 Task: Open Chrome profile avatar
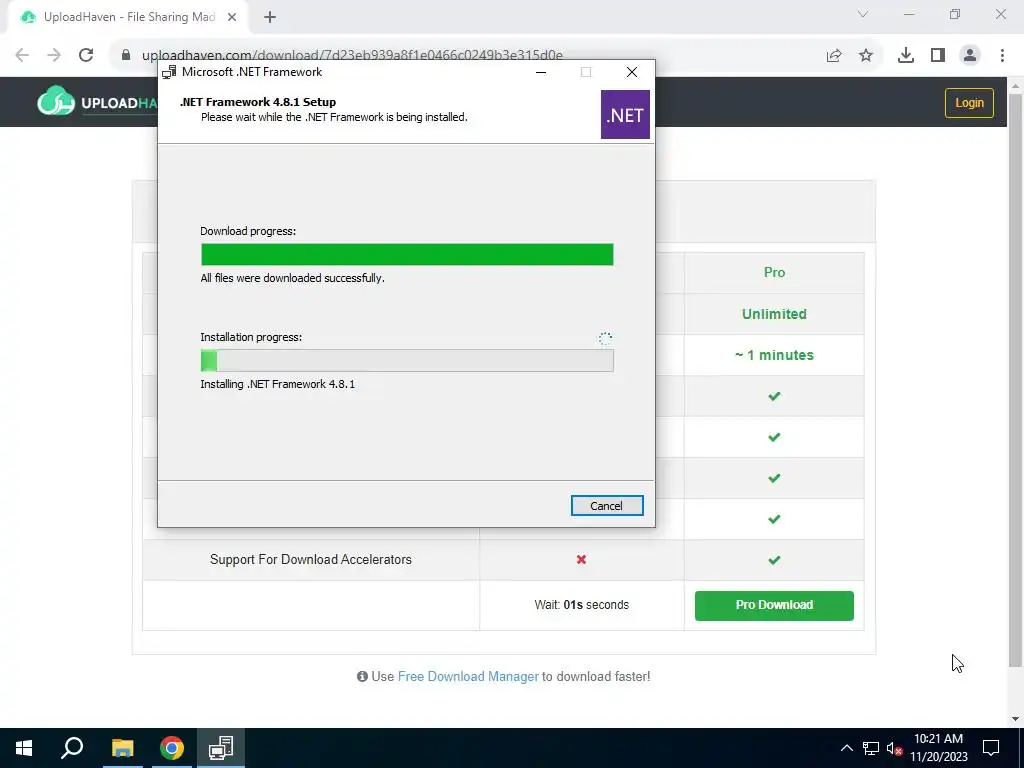pyautogui.click(x=970, y=56)
